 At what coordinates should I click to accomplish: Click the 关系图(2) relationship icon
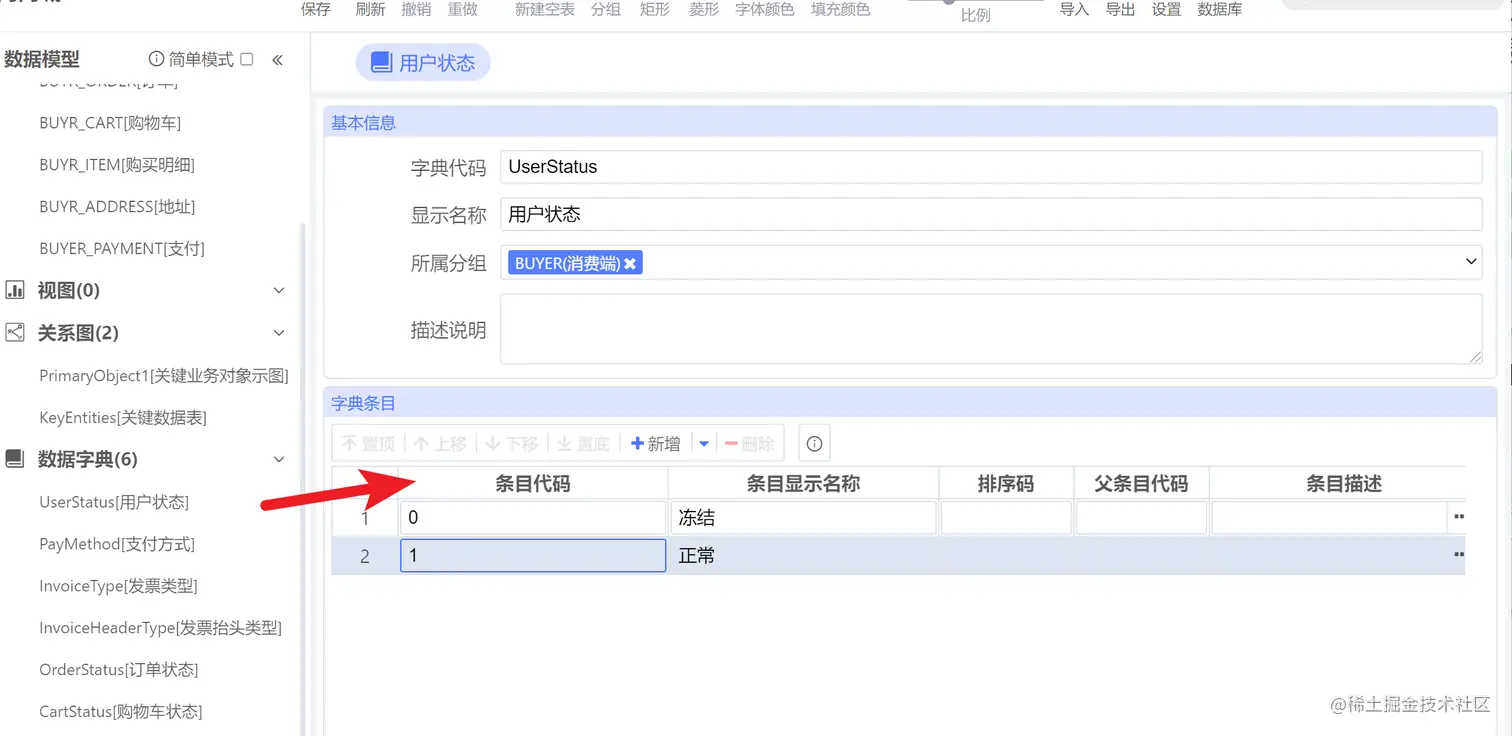pos(15,332)
